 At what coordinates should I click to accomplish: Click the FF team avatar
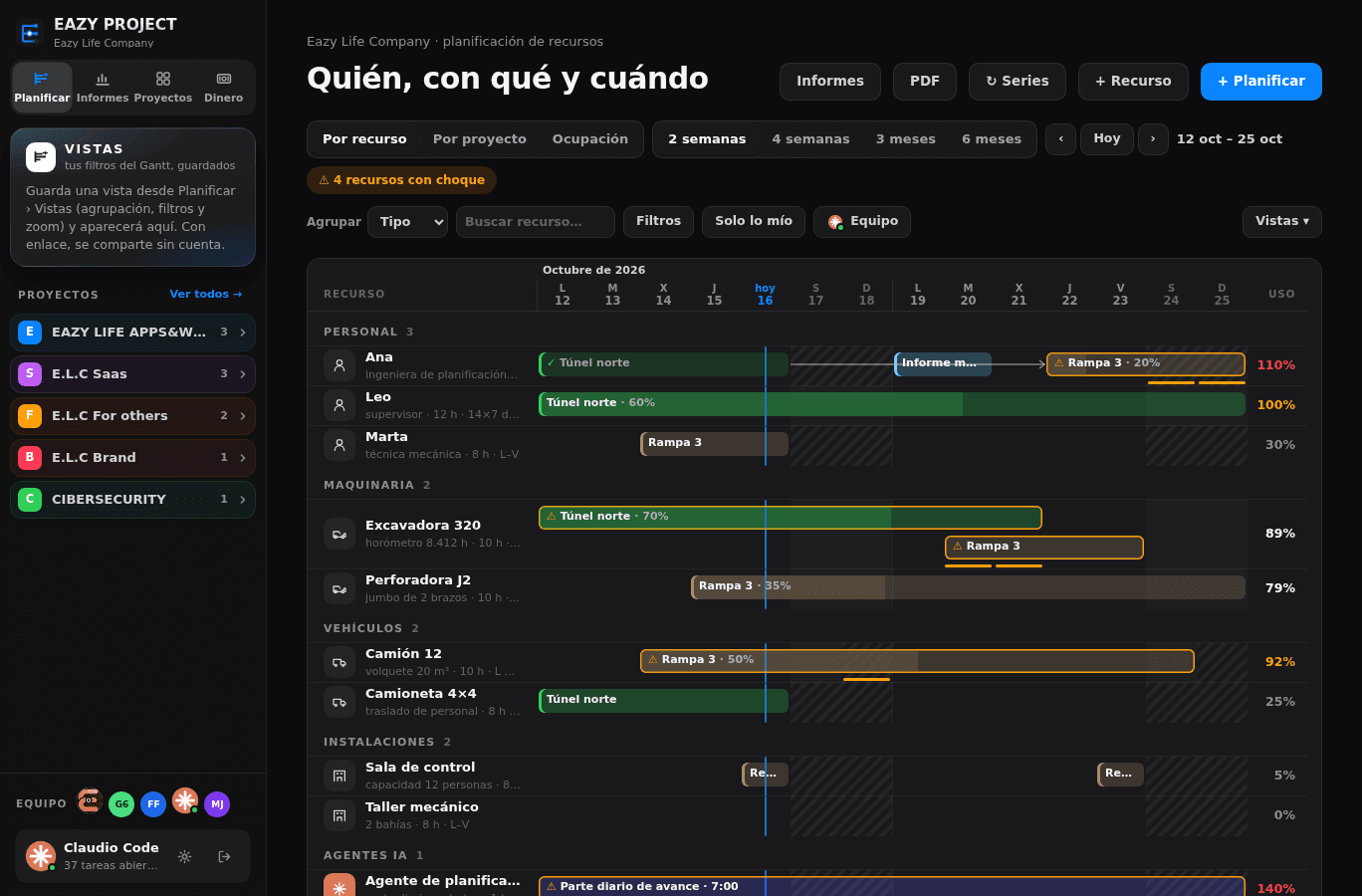click(x=153, y=804)
